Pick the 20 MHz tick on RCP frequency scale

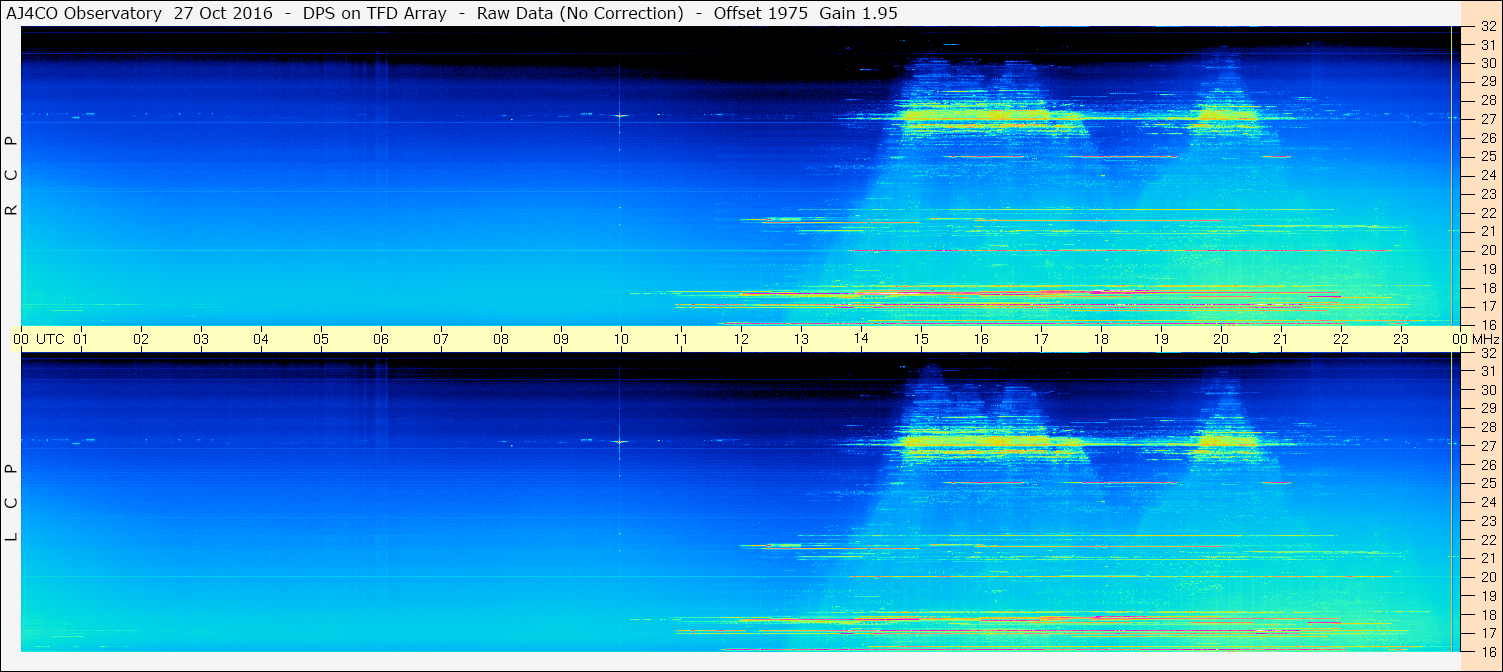click(1488, 250)
